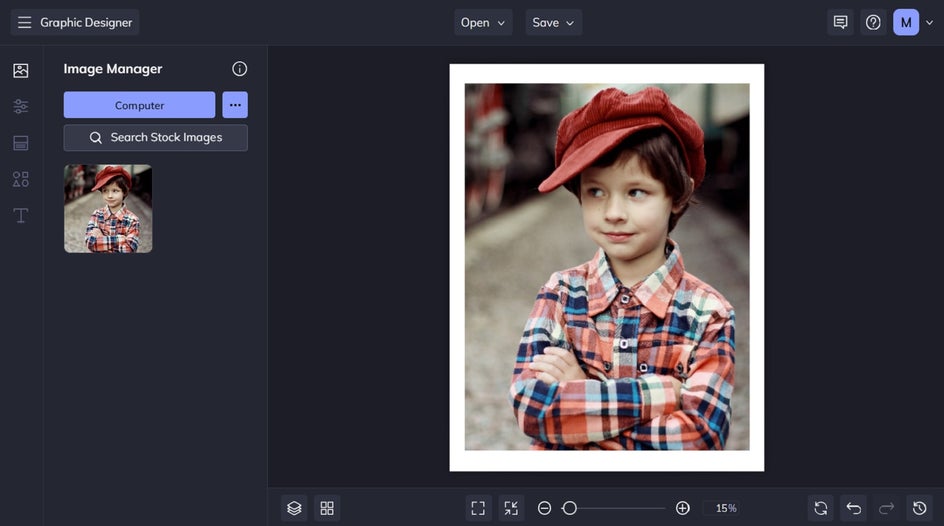Click the Computer upload button
The height and width of the screenshot is (526, 944).
click(x=139, y=105)
